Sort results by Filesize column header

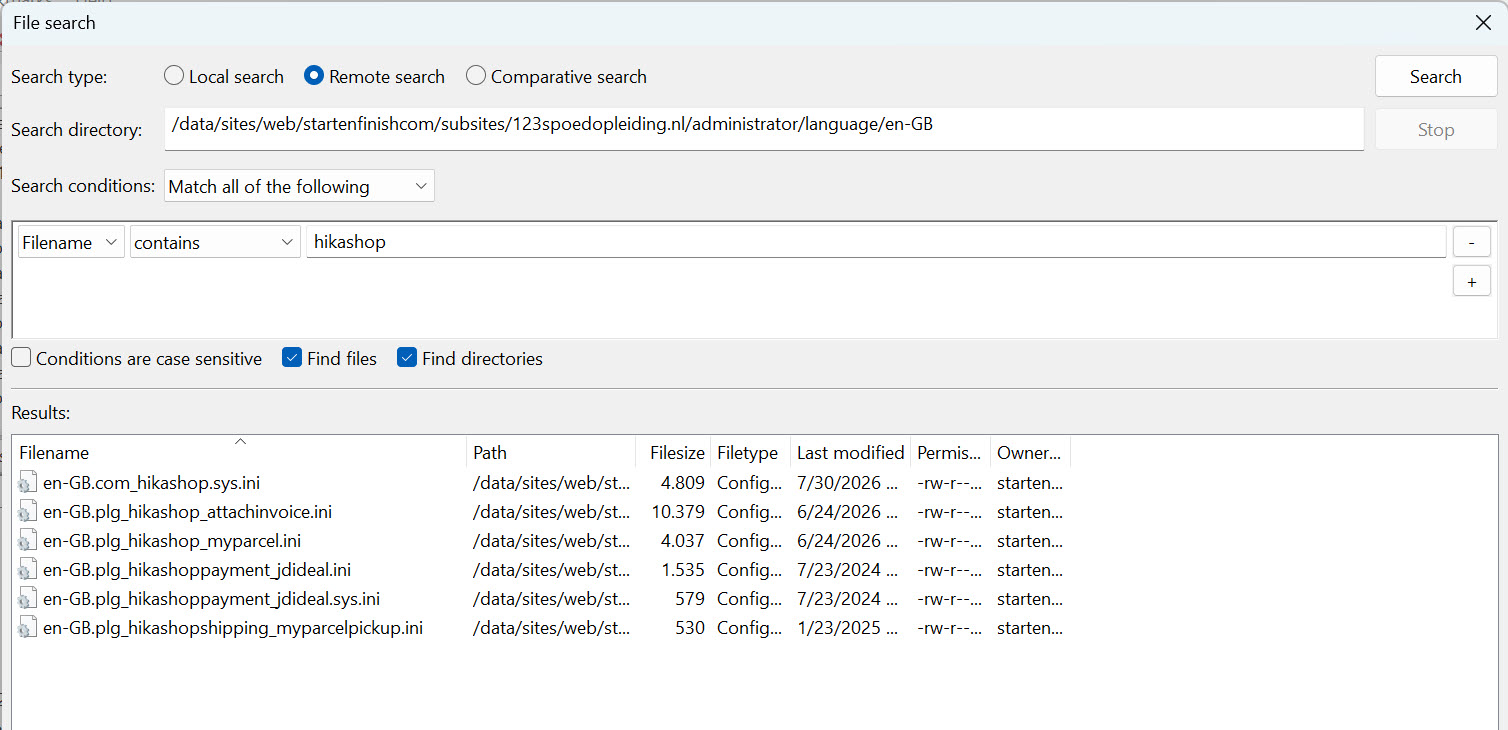click(x=673, y=453)
